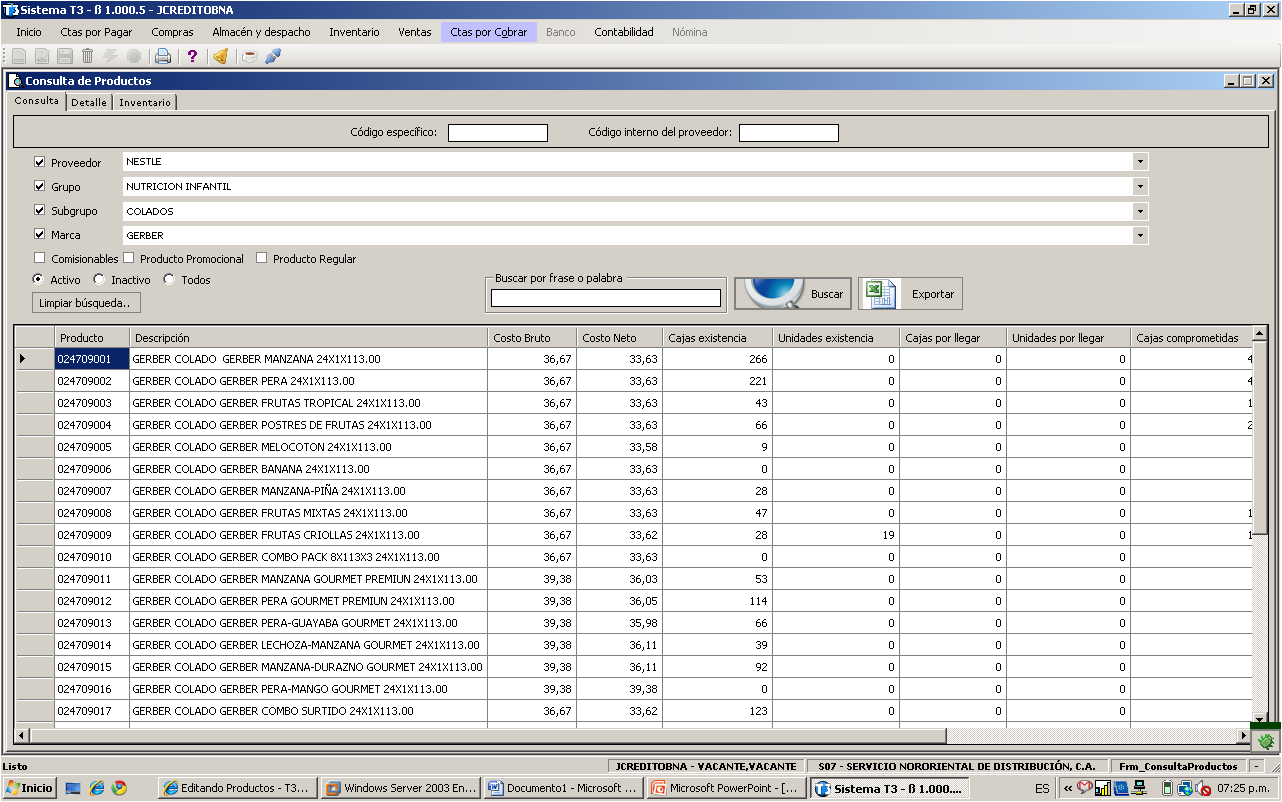The image size is (1282, 802).
Task: Switch to Windows Server 2003 taskbar window
Action: (x=402, y=788)
